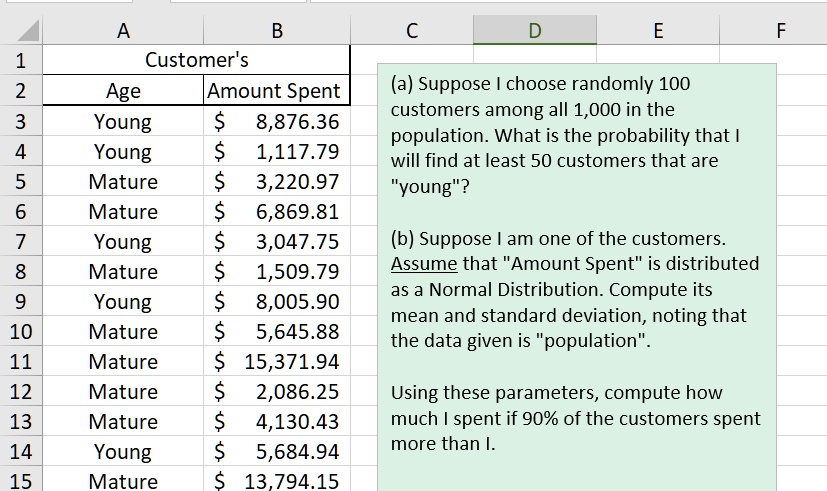Click the "Amount Spent" header cell
Image resolution: width=827 pixels, height=491 pixels.
click(274, 91)
